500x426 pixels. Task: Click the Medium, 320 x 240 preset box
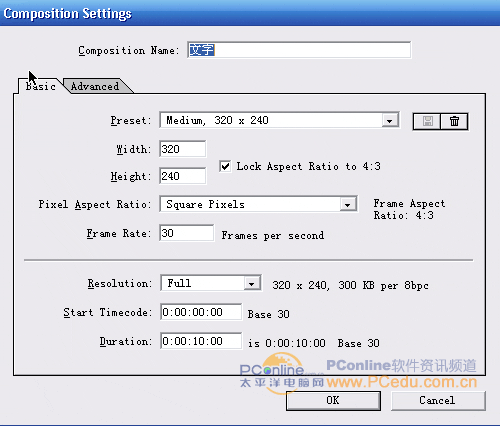tap(271, 120)
